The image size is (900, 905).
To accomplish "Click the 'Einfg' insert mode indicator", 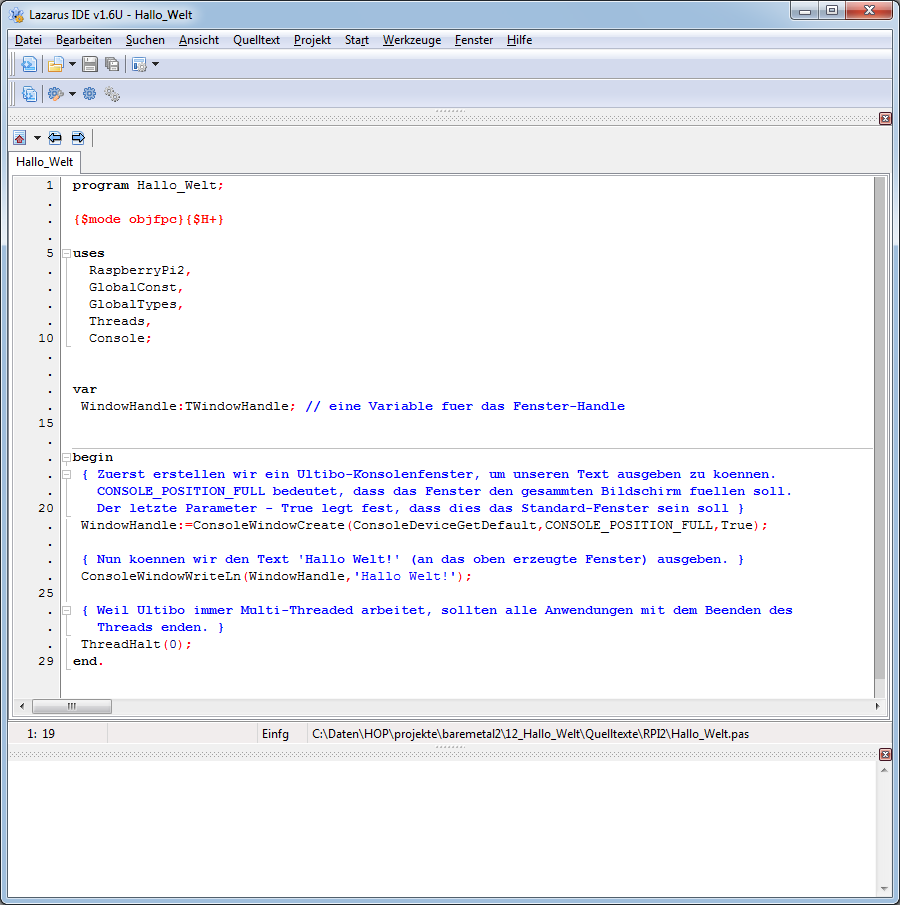I will pyautogui.click(x=275, y=734).
